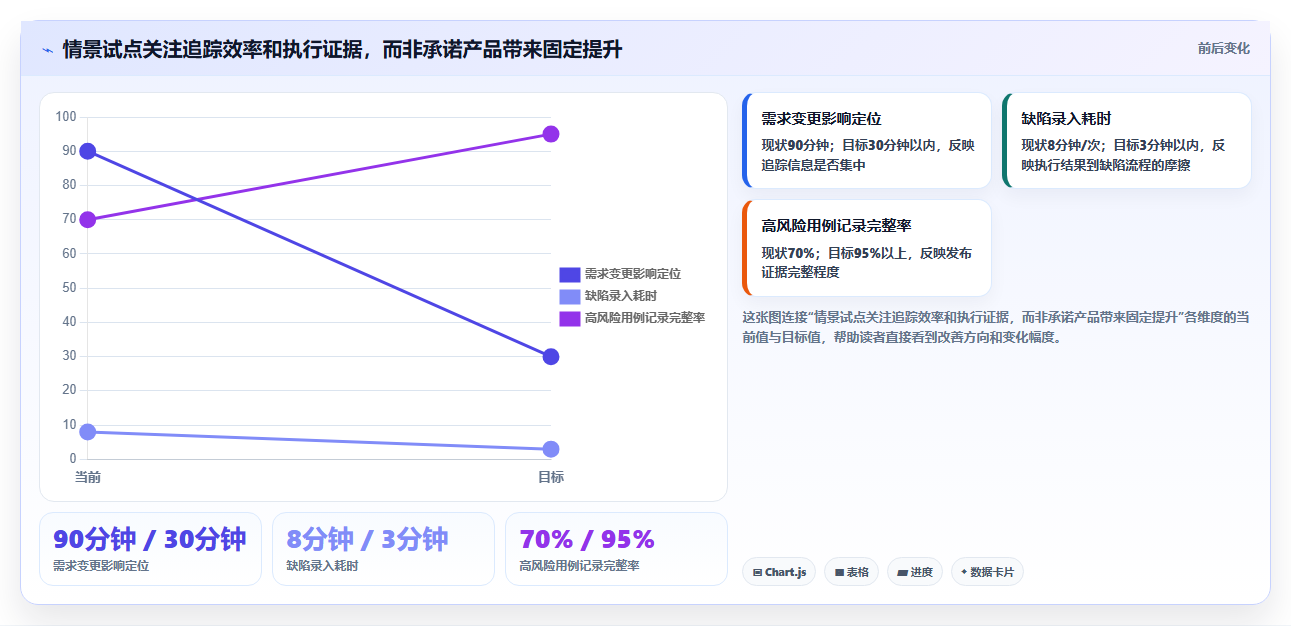
Task: Click the text 现状90分钟；目标30分钟以内
Action: point(848,145)
